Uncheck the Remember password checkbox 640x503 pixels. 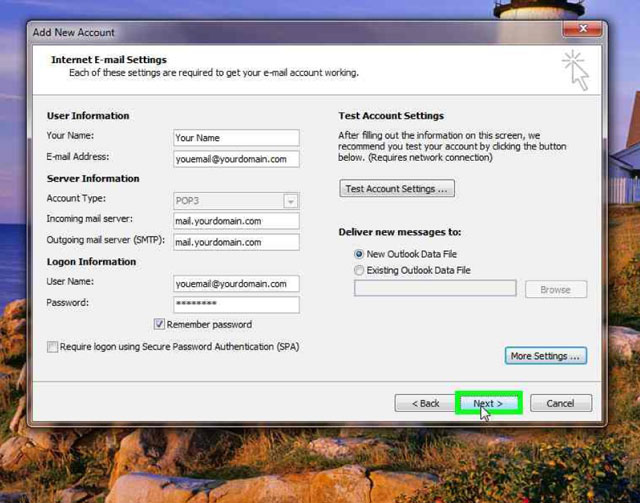coord(159,324)
